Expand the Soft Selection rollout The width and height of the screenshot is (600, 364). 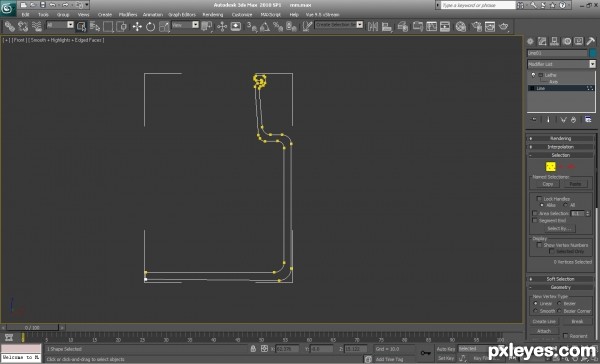[561, 279]
